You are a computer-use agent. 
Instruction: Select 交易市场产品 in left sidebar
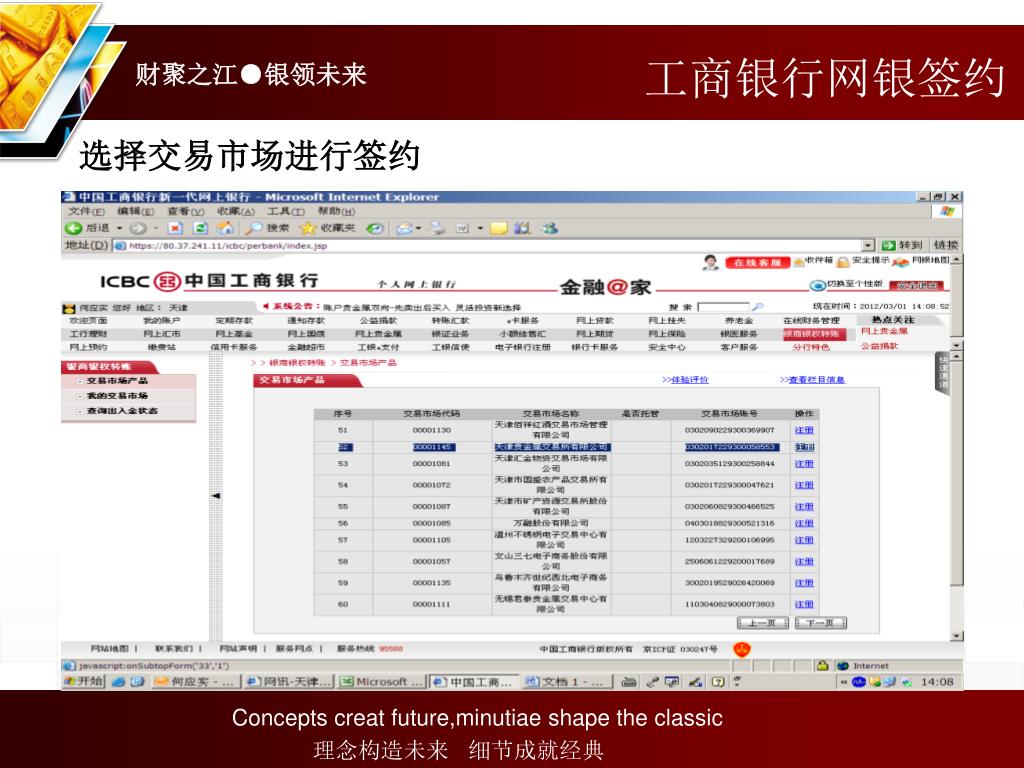[x=118, y=381]
